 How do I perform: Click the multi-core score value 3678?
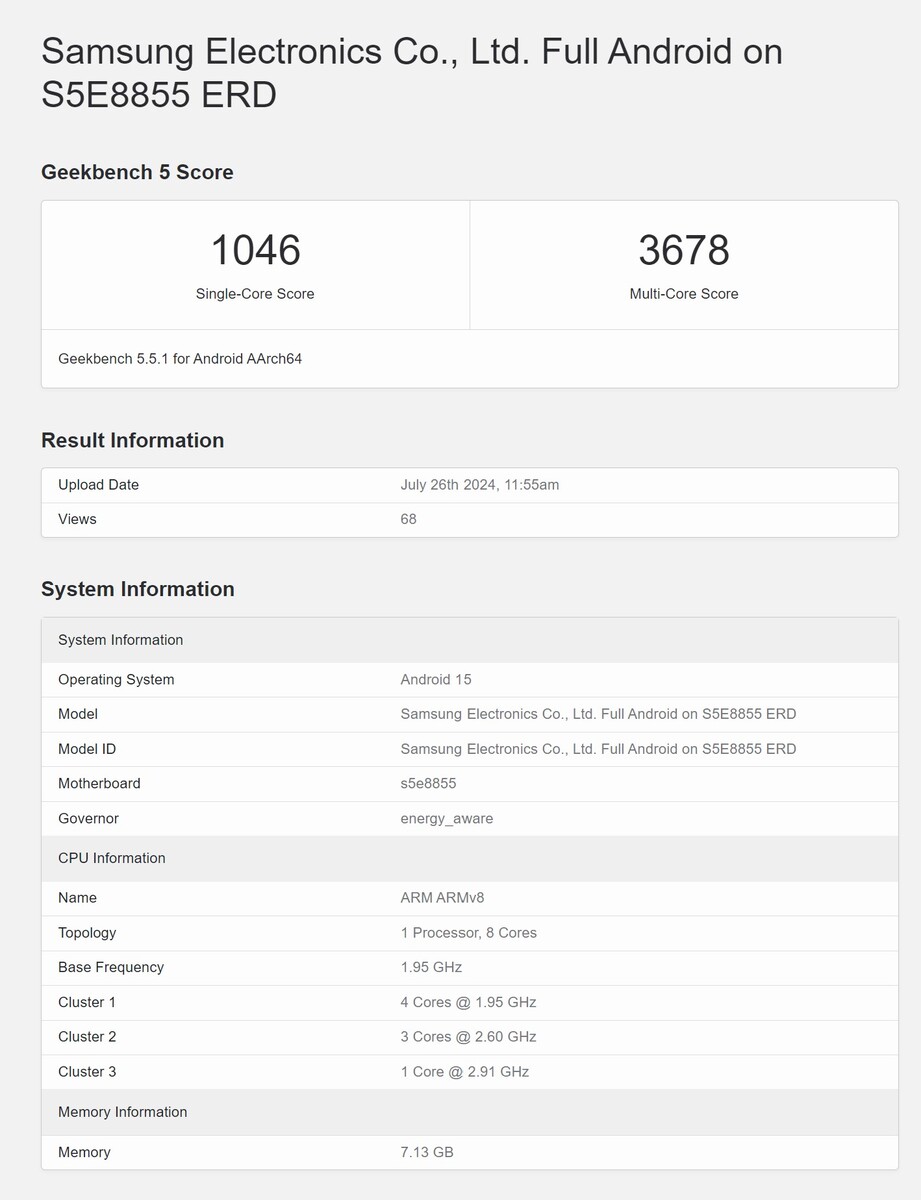[x=684, y=250]
